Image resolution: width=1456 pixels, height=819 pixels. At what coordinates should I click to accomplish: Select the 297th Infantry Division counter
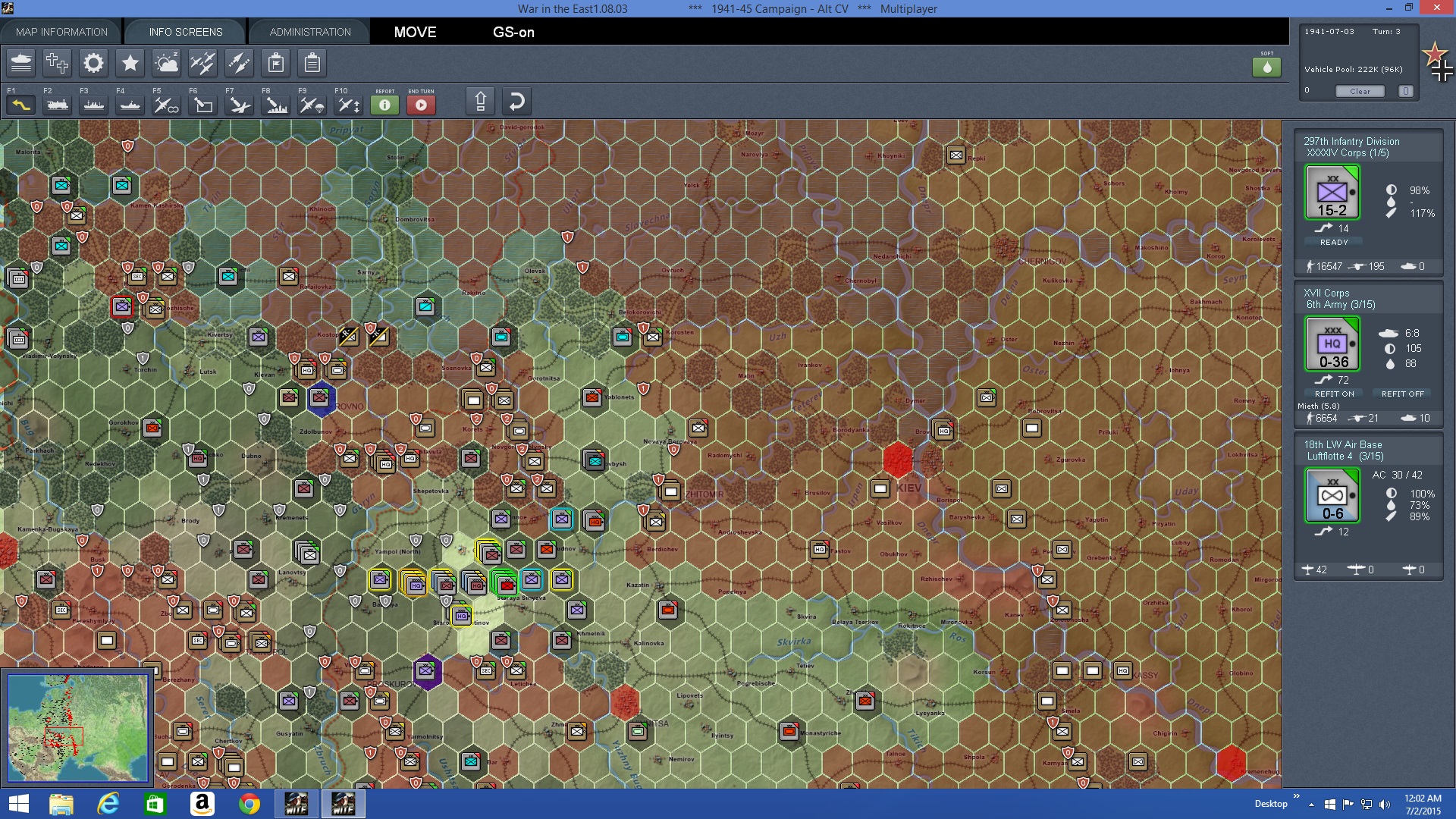point(1332,193)
